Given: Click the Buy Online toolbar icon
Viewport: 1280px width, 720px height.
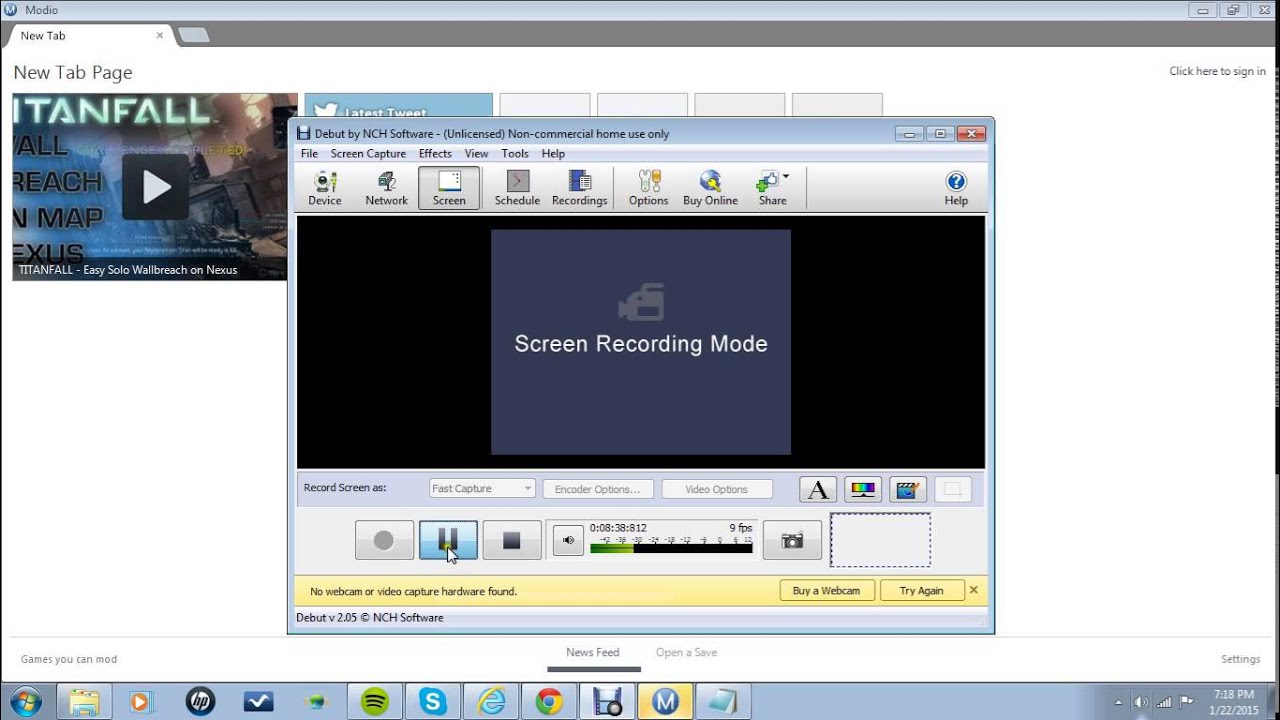Looking at the screenshot, I should pyautogui.click(x=710, y=188).
